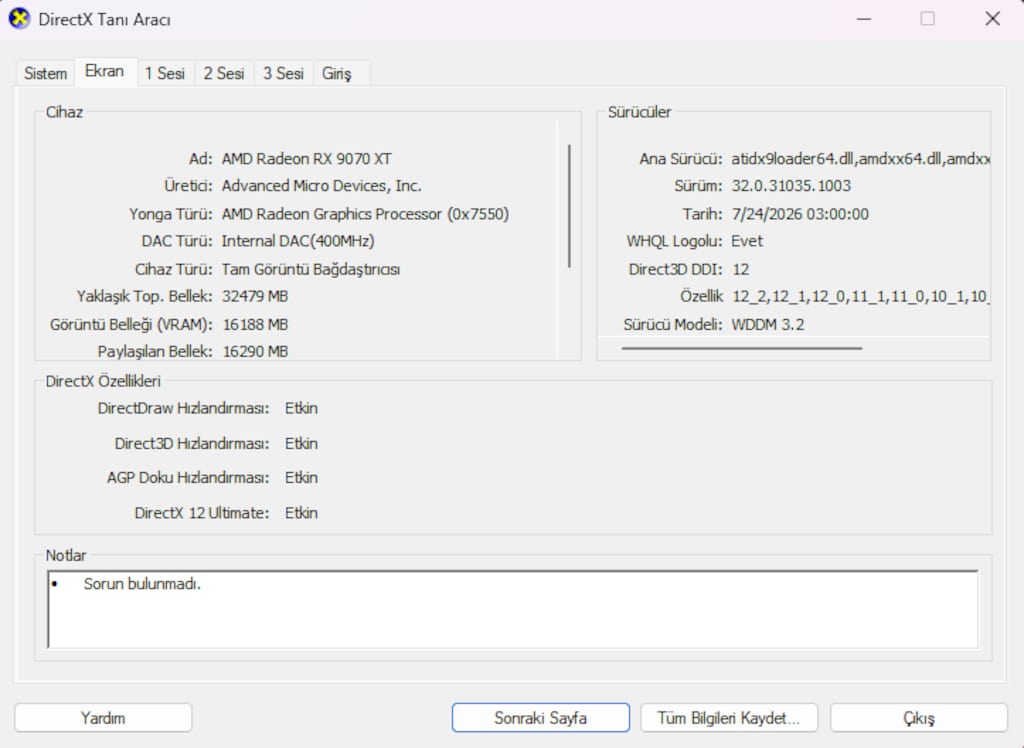
Task: Click the Cihaz panel vertical scrollbar
Action: tap(569, 206)
